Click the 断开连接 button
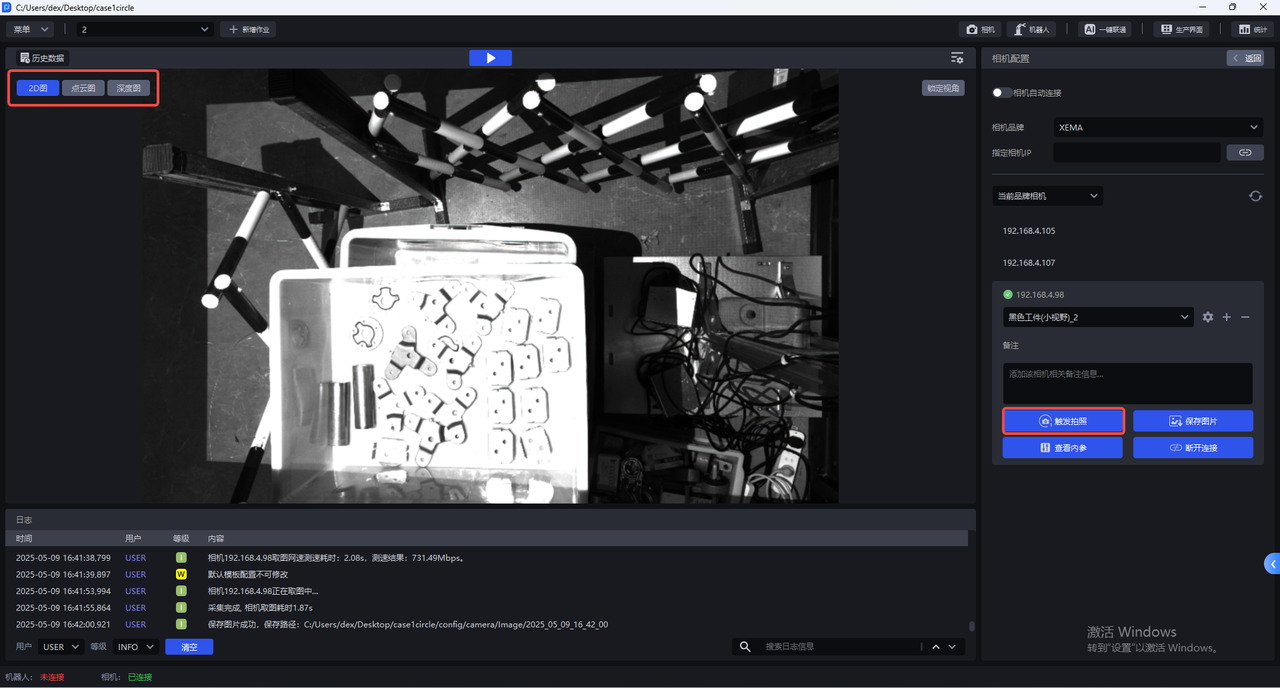The image size is (1280, 688). (1192, 448)
